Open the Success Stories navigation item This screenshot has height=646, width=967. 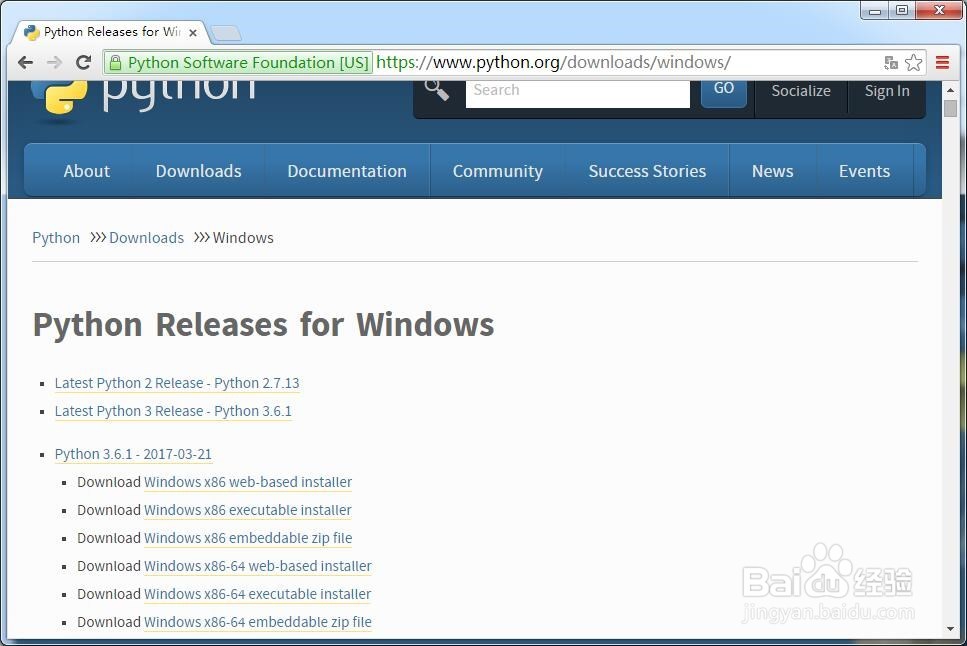pos(647,171)
